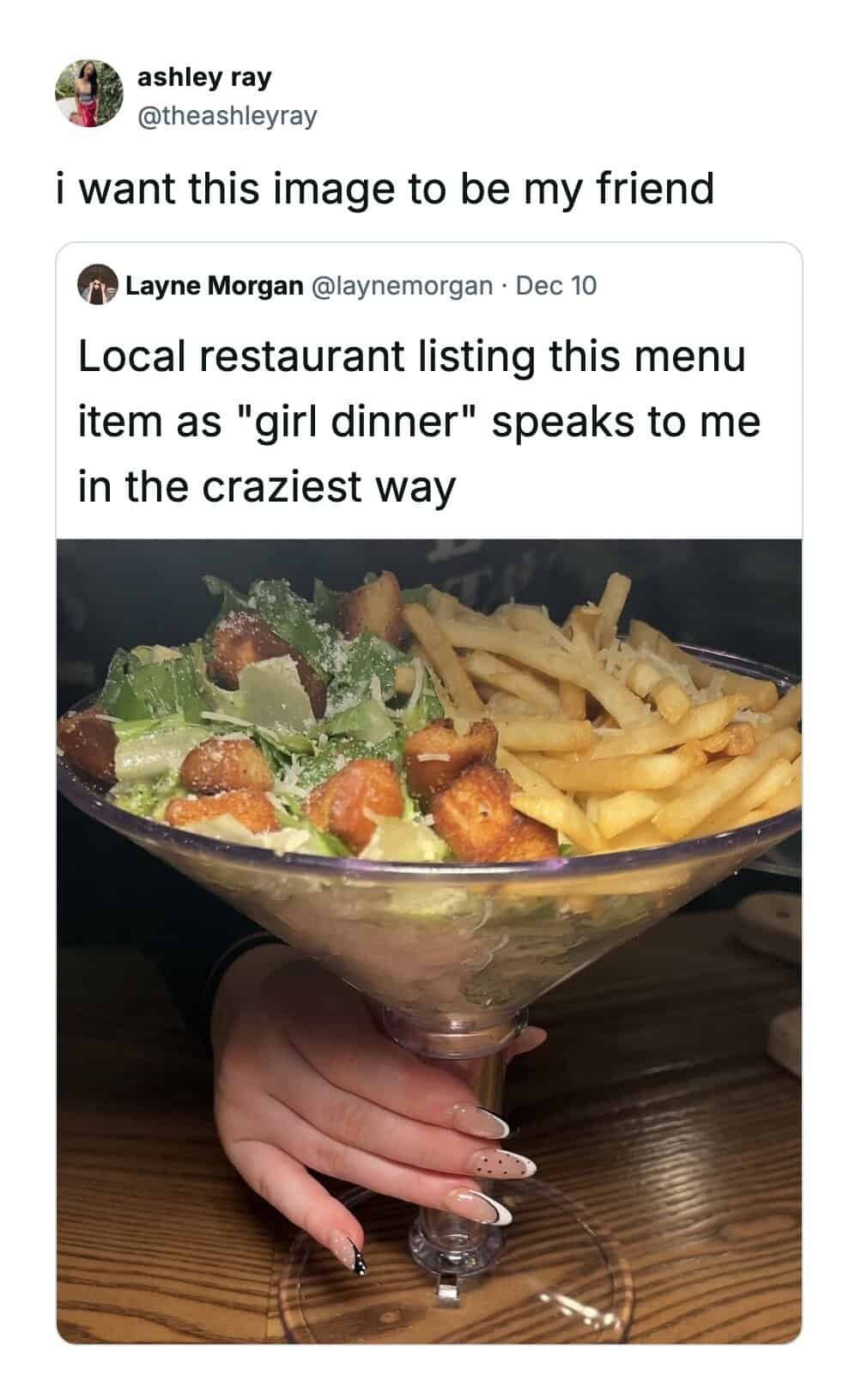Click the tweet text about image friend
This screenshot has height=1400, width=855.
tap(384, 188)
